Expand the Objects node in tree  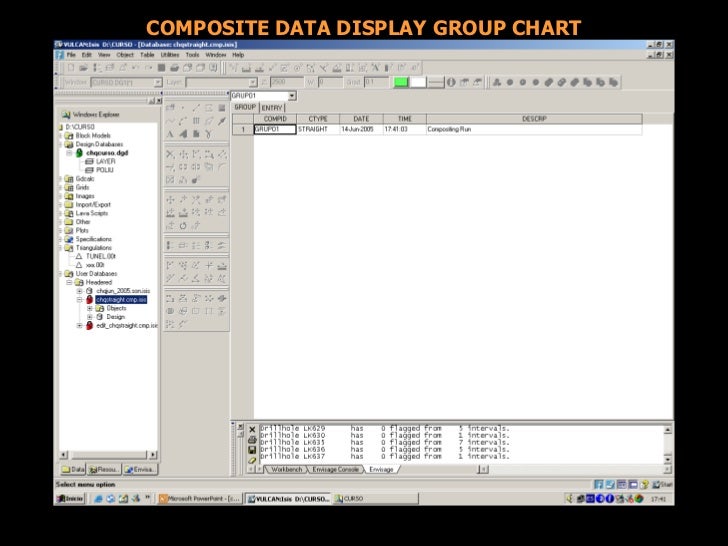[89, 308]
